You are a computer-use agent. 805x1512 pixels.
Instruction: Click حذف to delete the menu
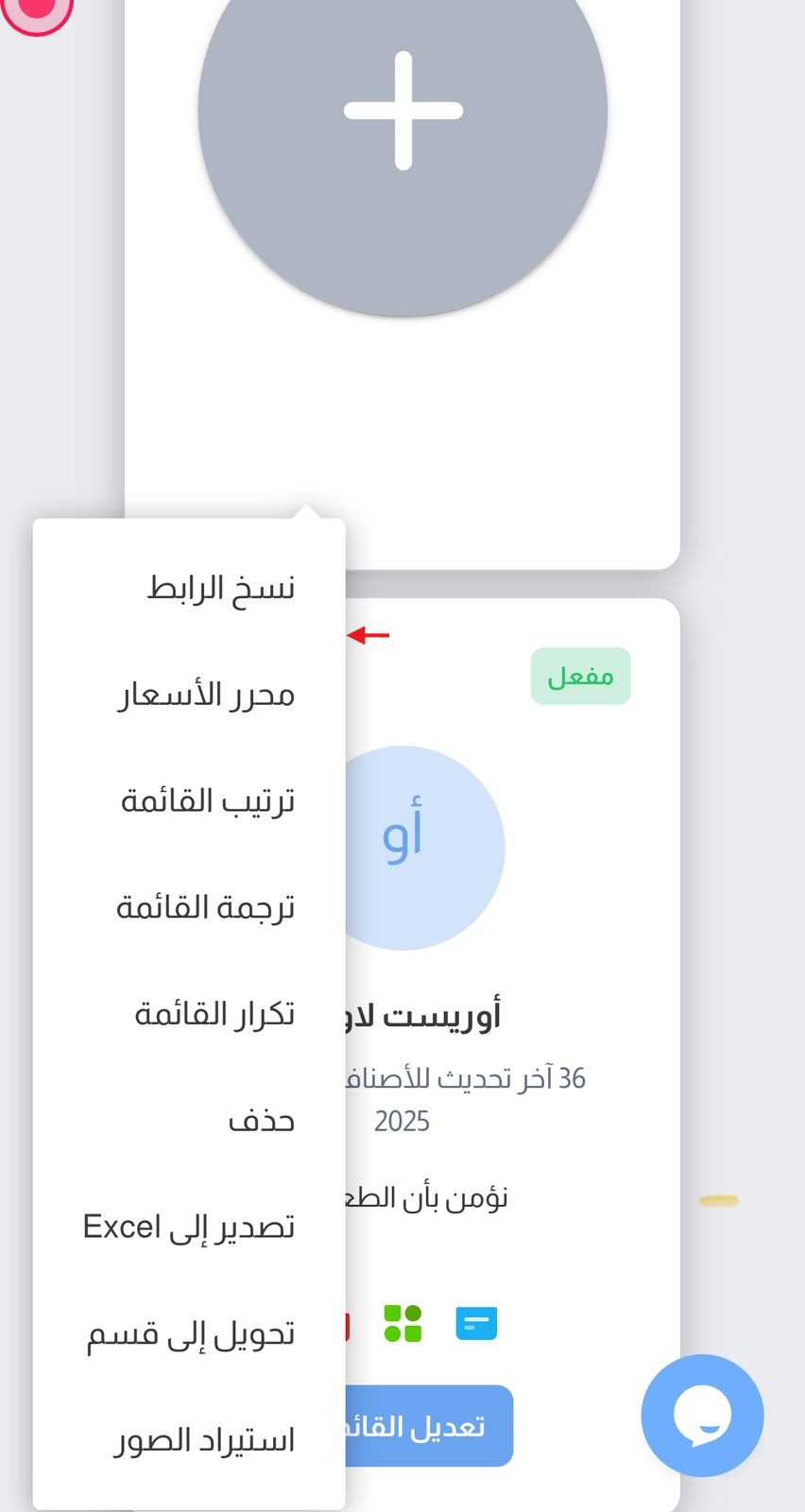261,1122
